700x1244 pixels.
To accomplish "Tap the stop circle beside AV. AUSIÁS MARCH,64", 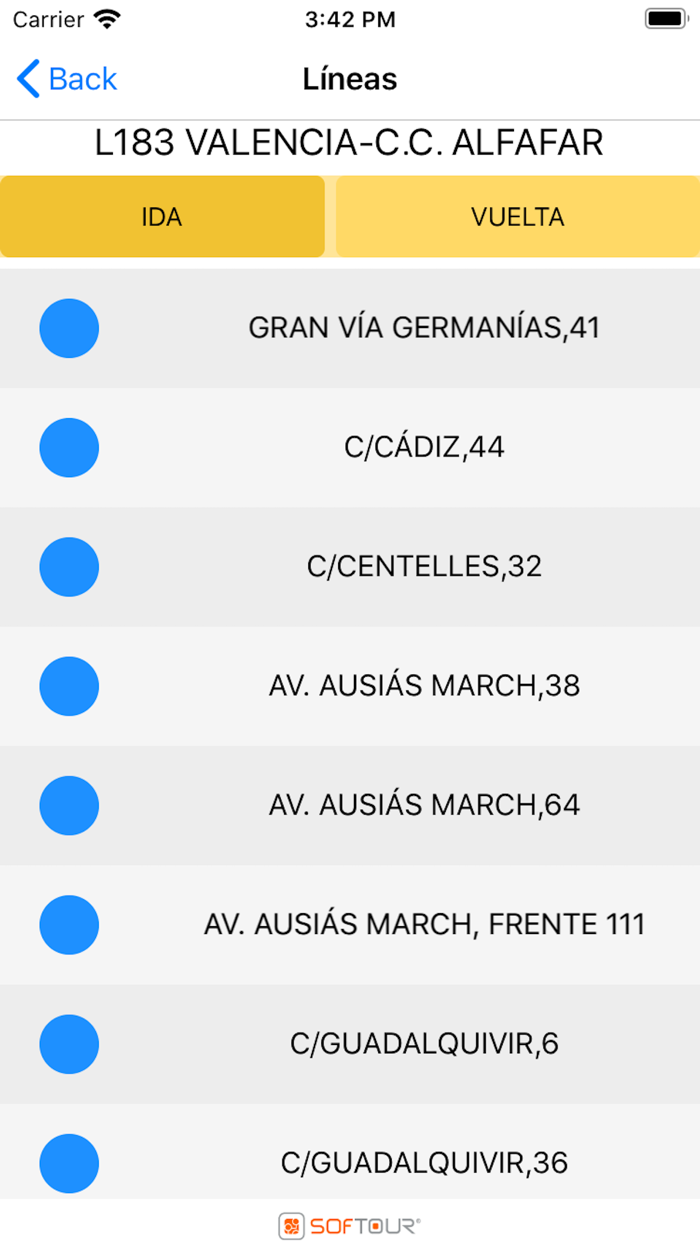I will tap(69, 805).
